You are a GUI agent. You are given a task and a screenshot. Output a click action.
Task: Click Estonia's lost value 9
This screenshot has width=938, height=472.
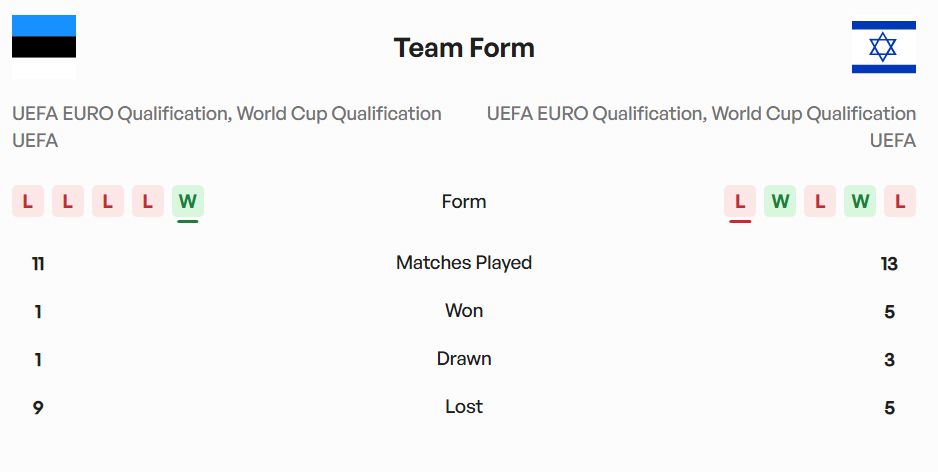[x=38, y=408]
